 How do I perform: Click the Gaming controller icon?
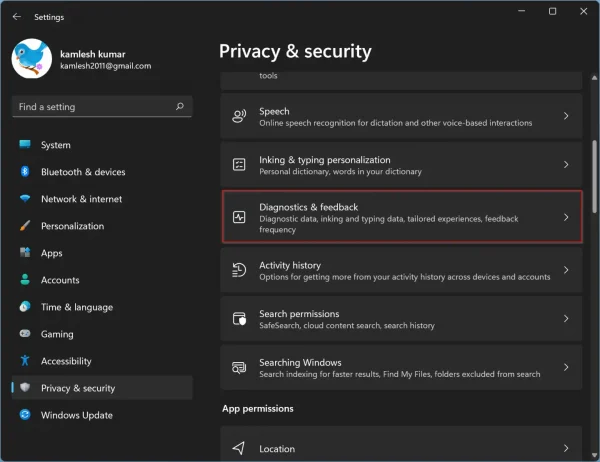click(x=25, y=333)
